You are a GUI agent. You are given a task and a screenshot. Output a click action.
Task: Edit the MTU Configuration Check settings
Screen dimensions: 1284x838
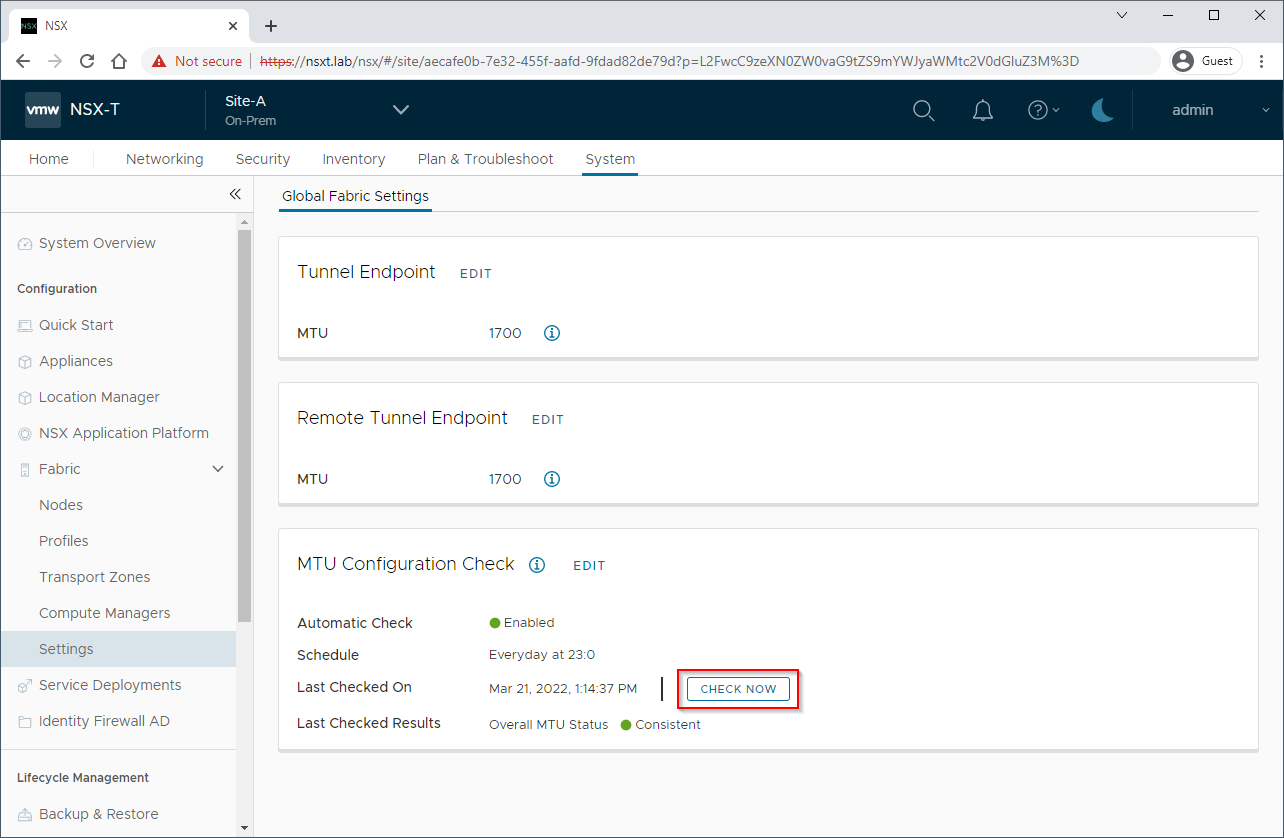pyautogui.click(x=589, y=565)
